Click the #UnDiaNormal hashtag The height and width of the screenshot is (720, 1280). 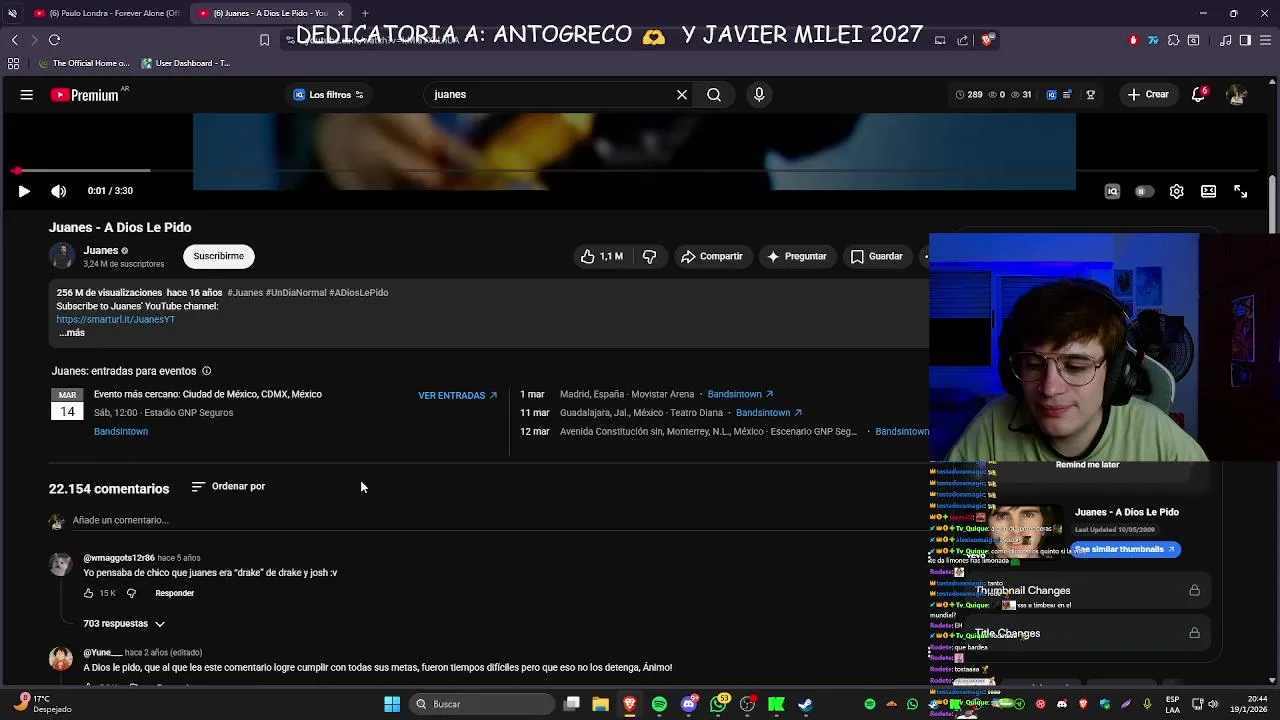296,293
